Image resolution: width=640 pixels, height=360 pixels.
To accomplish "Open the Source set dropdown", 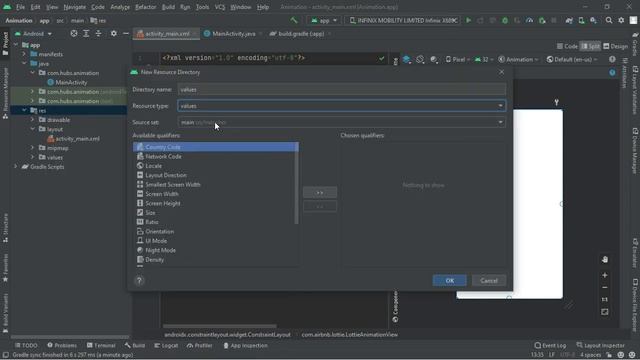I will tap(342, 122).
